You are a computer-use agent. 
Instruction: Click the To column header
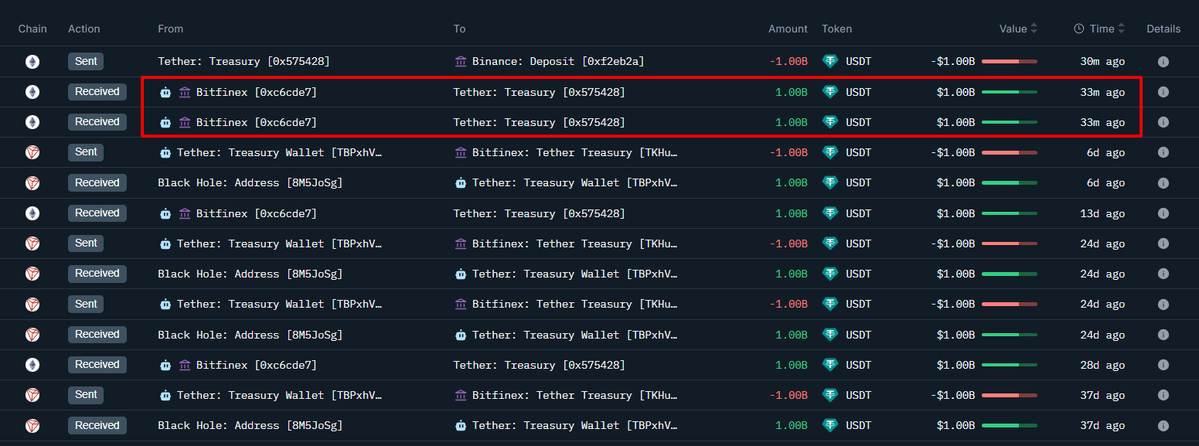[460, 28]
